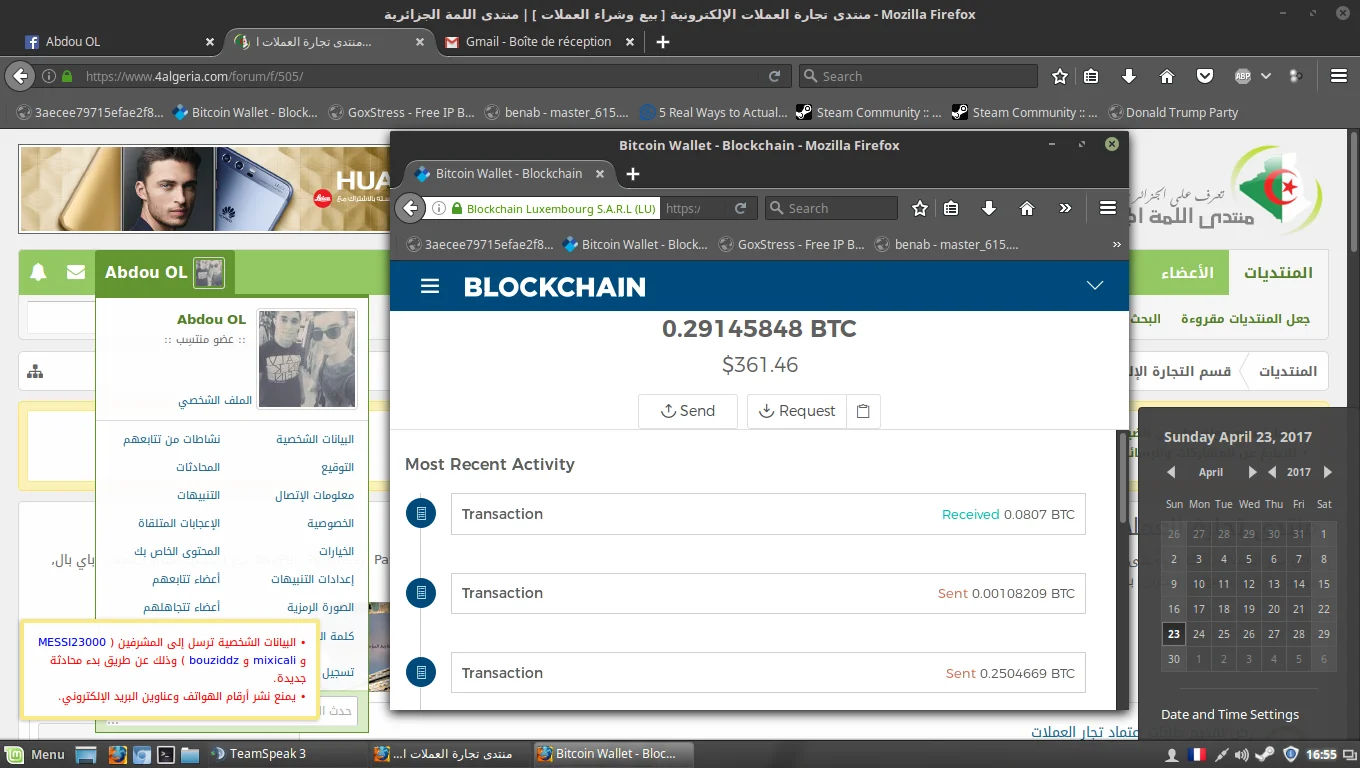Click the المنتديات forum navigation tab
Viewport: 1360px width, 768px height.
[x=1277, y=273]
